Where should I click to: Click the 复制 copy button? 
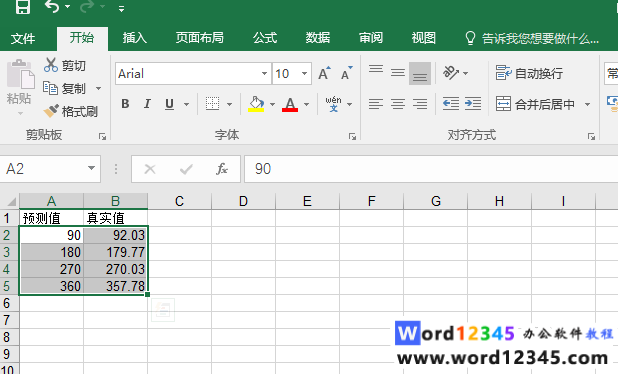[64, 88]
